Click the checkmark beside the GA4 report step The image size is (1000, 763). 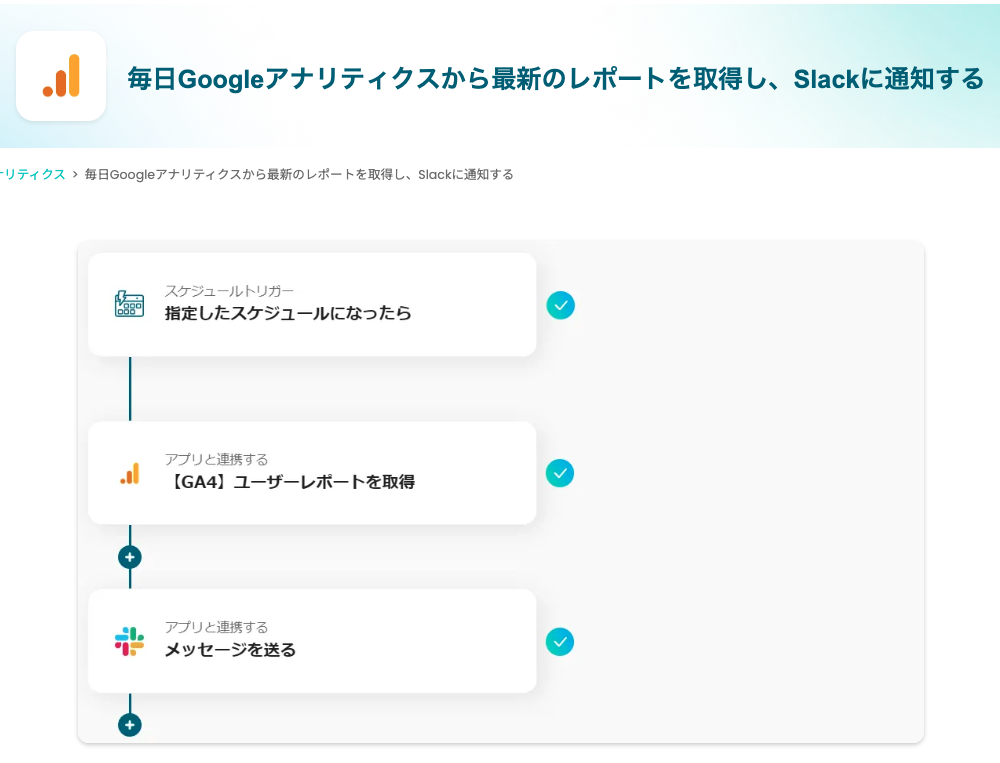tap(560, 473)
